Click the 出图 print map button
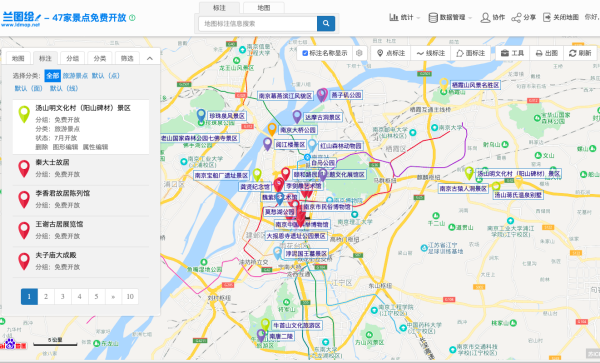 point(546,53)
